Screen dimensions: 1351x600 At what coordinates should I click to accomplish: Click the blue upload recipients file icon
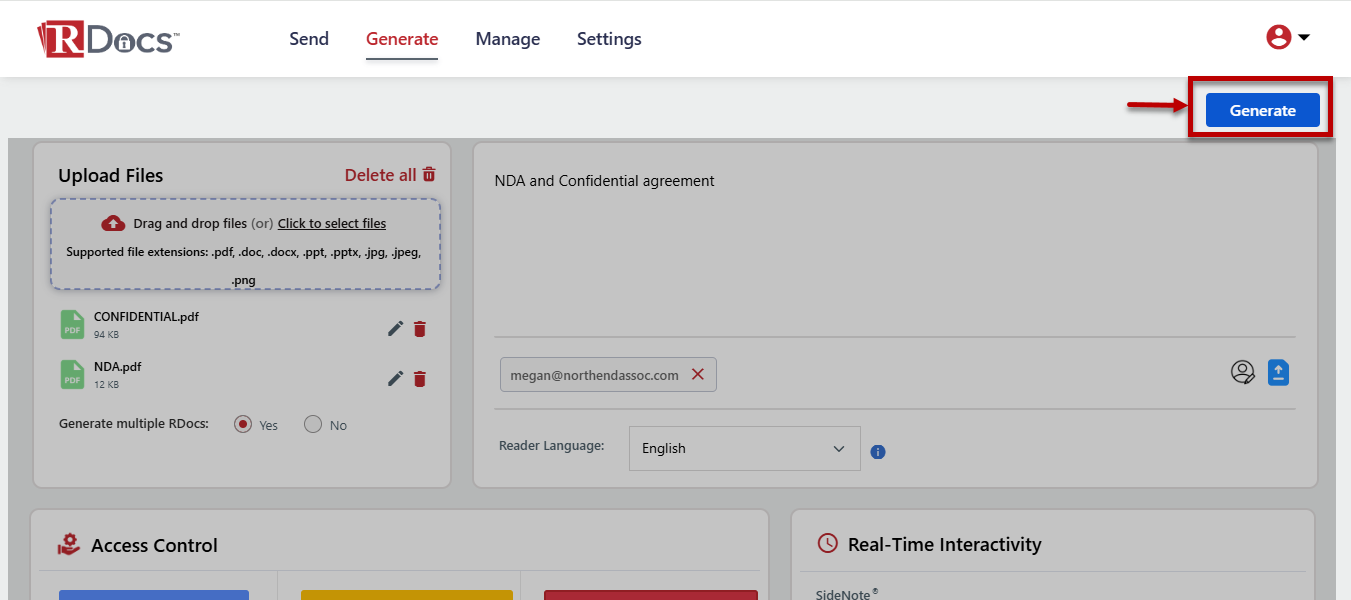pos(1278,373)
